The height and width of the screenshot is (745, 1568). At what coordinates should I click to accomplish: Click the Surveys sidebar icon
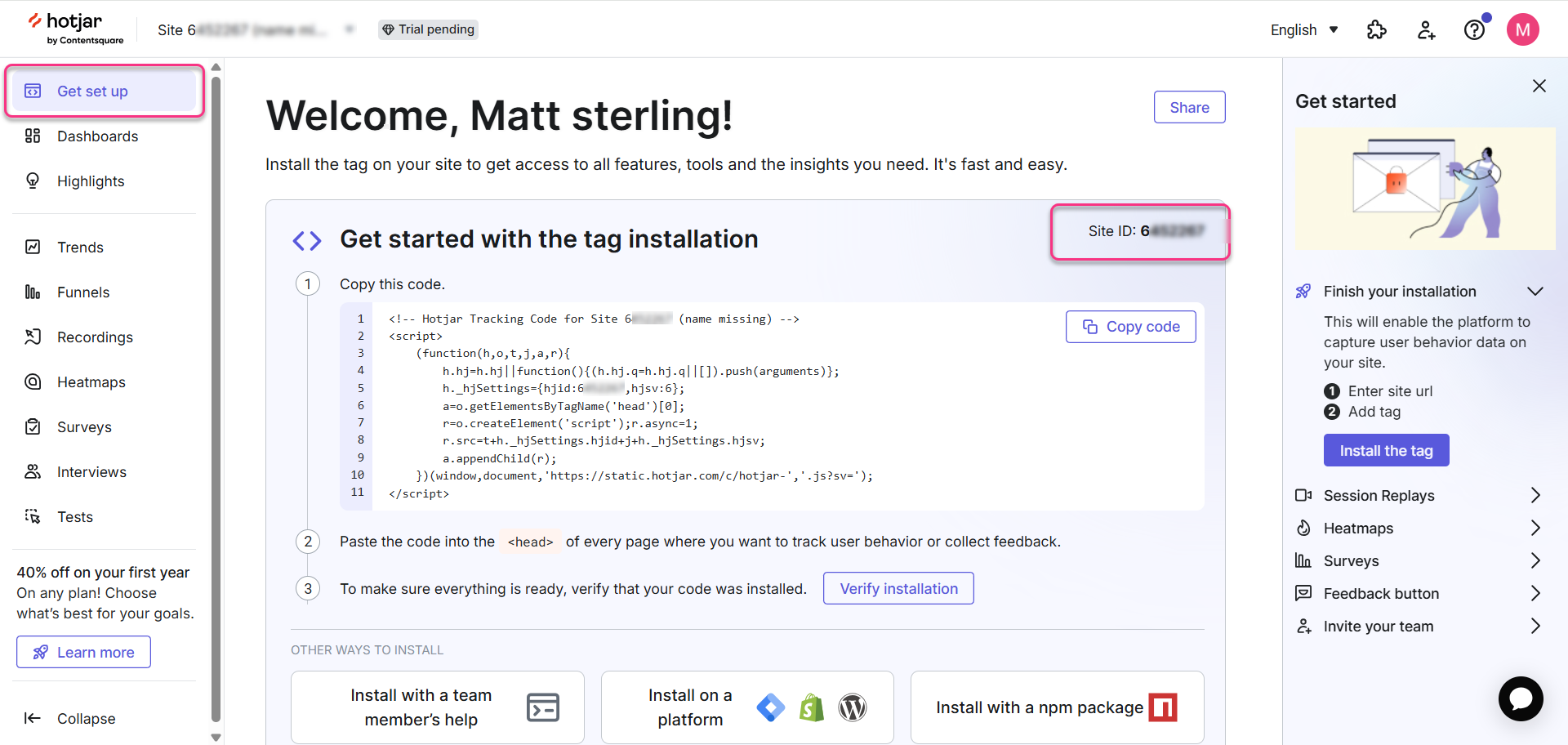(33, 426)
